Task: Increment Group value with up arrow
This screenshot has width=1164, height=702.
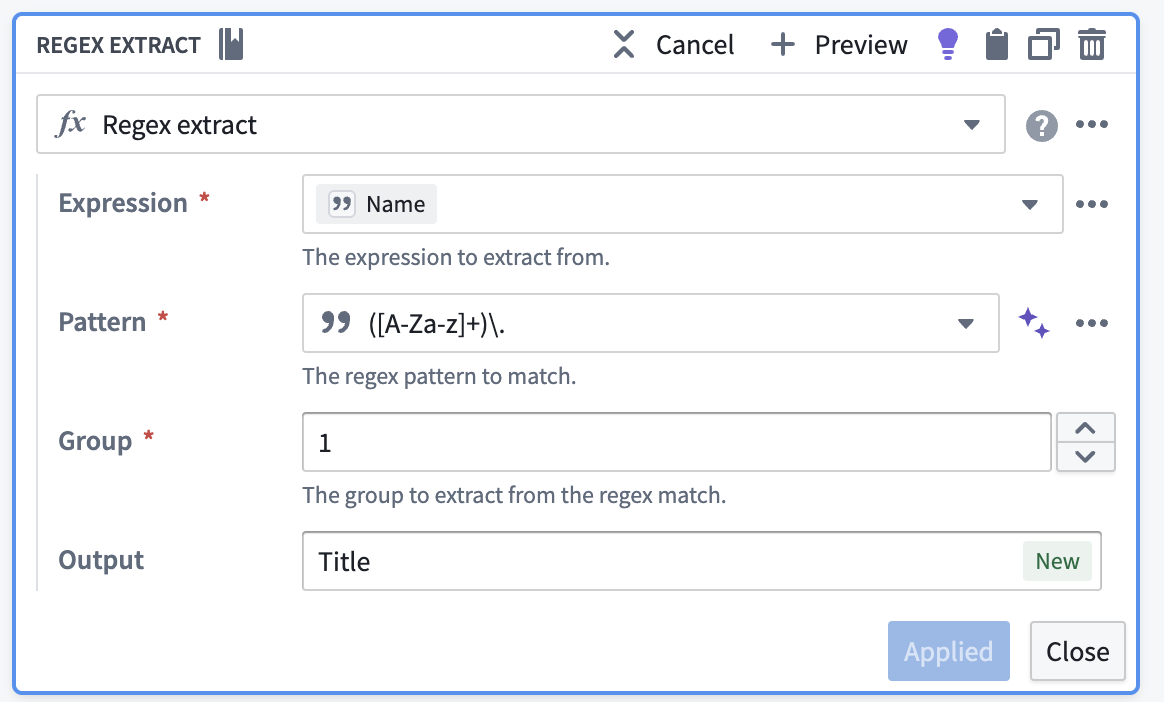Action: coord(1085,428)
